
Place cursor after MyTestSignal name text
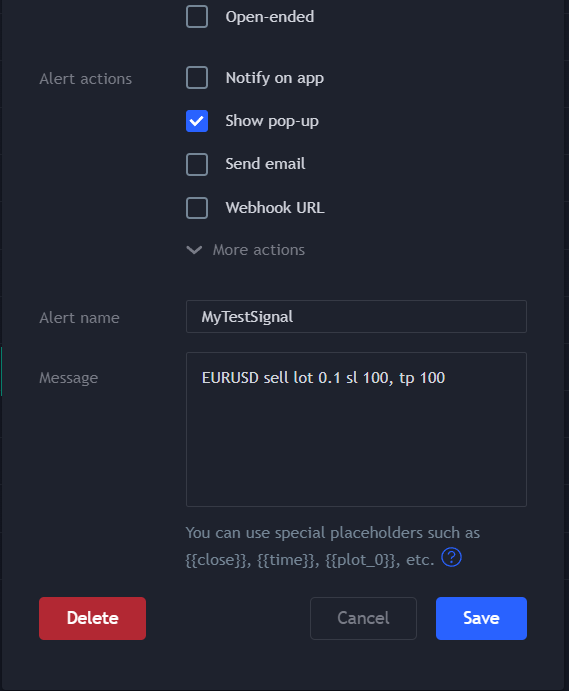tap(294, 317)
